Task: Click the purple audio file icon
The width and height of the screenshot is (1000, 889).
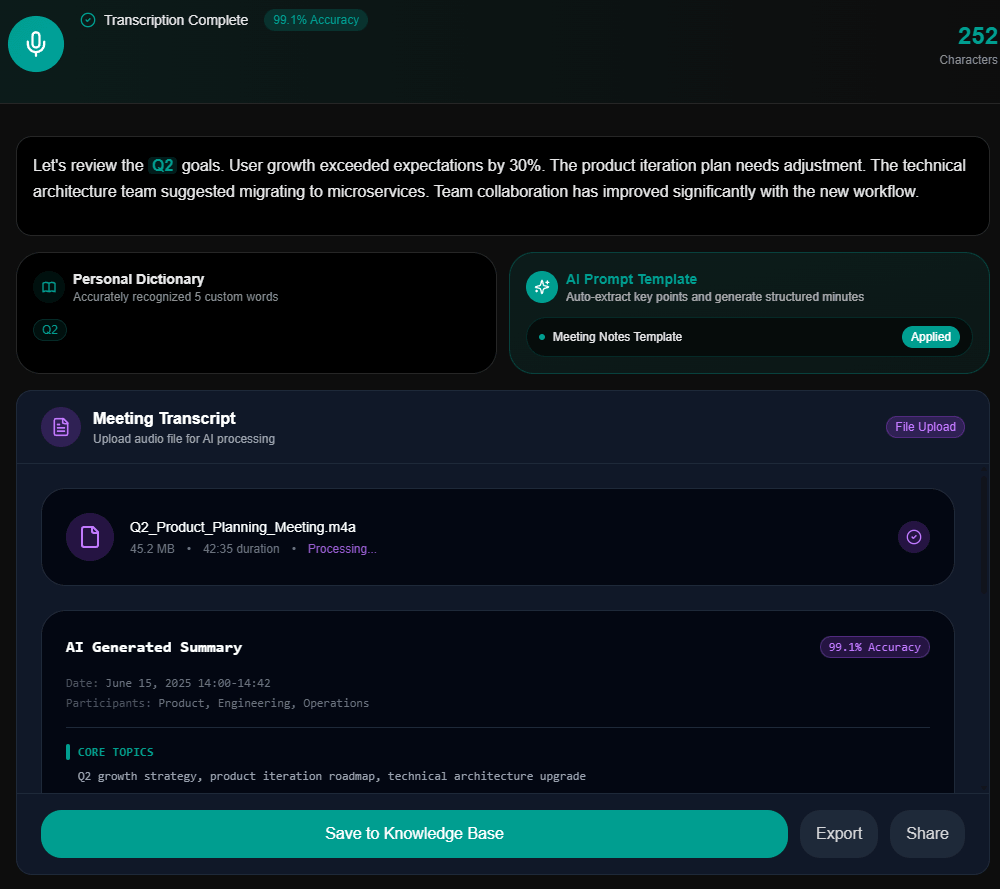Action: click(x=90, y=537)
